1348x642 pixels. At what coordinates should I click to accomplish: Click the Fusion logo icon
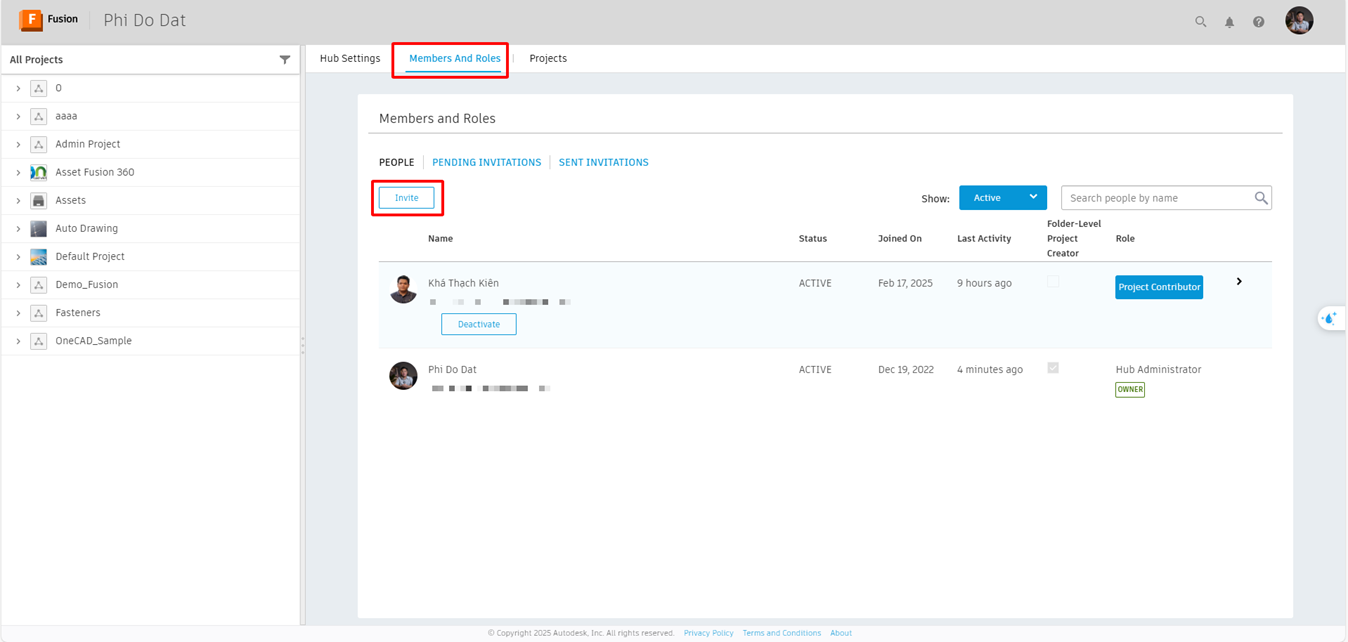30,20
